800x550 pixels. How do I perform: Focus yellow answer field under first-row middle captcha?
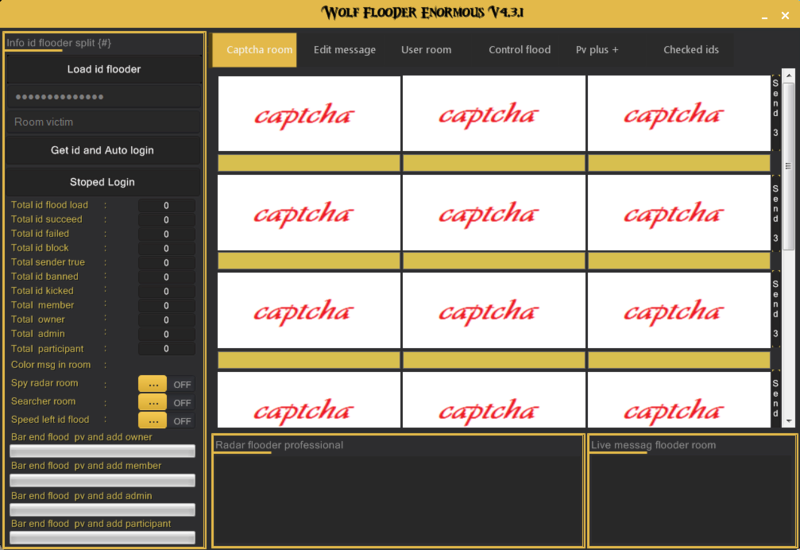pyautogui.click(x=494, y=163)
